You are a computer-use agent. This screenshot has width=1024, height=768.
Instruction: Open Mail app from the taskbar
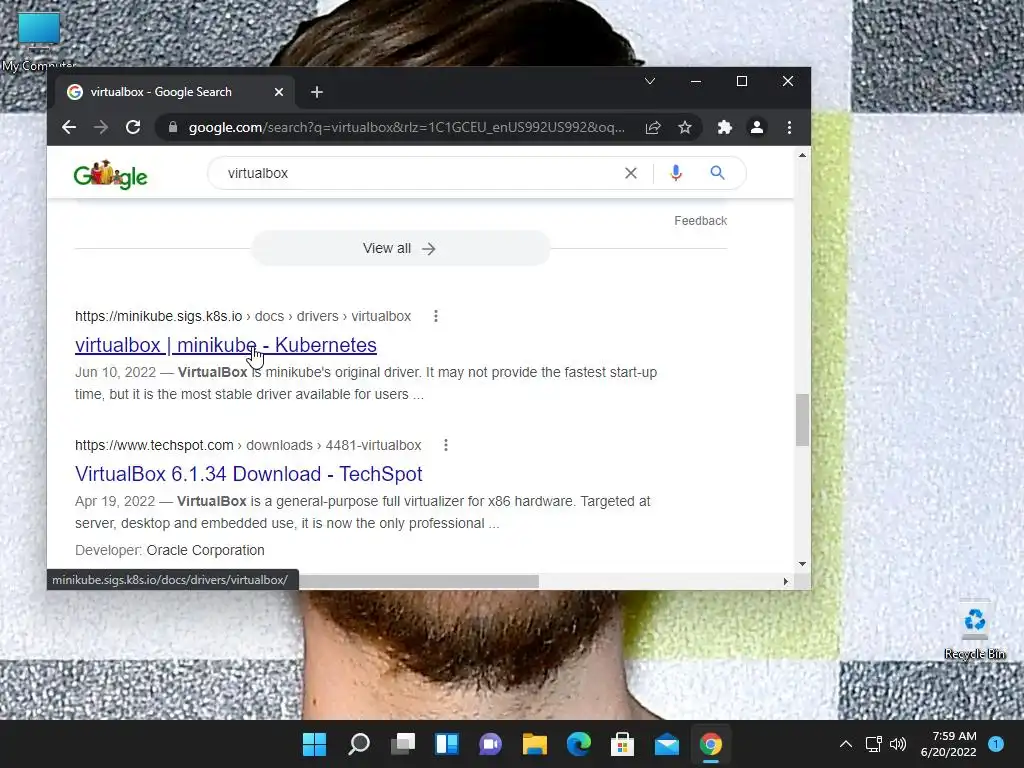pos(667,744)
